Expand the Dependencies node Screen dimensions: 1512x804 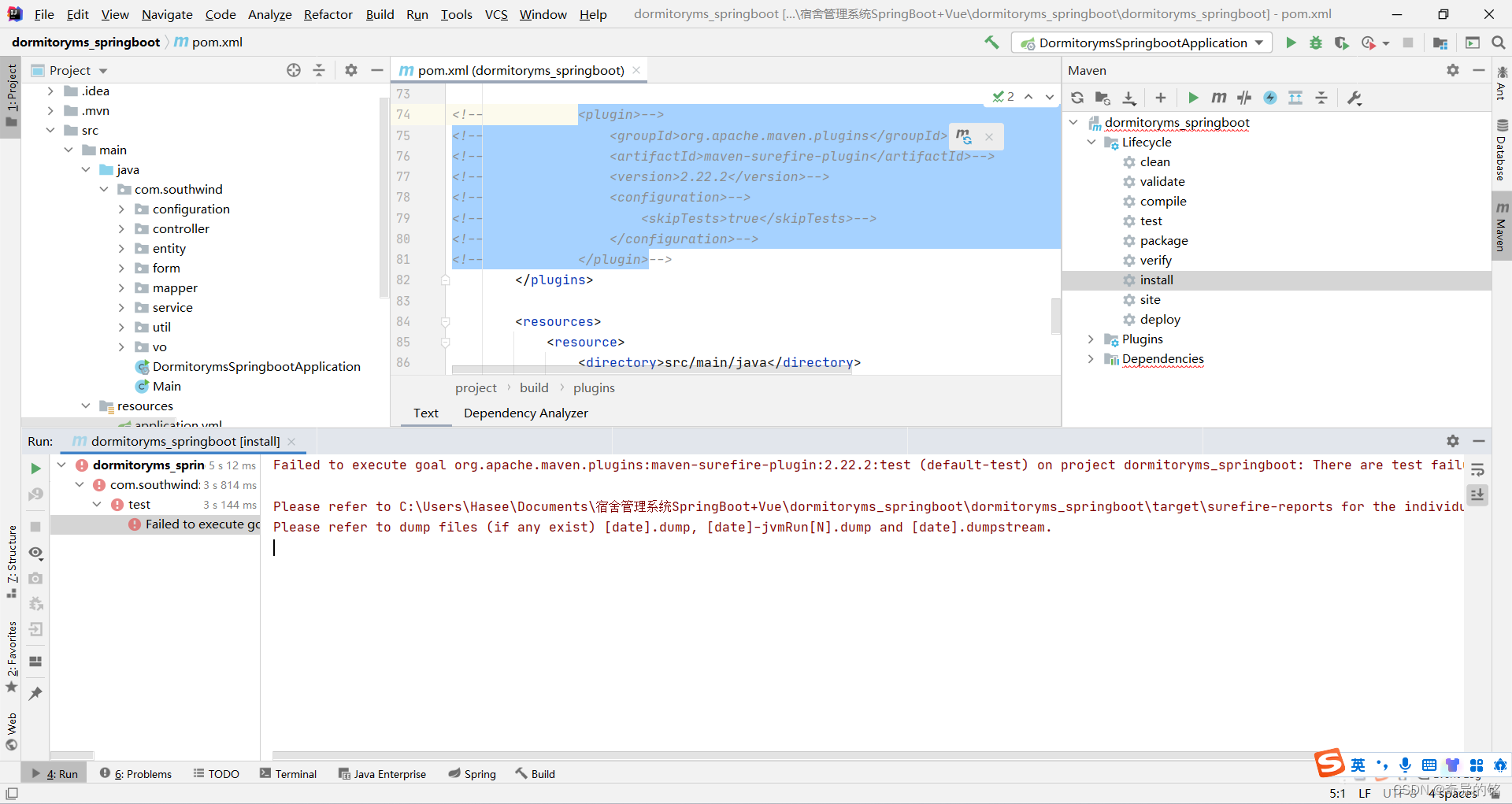(x=1091, y=359)
